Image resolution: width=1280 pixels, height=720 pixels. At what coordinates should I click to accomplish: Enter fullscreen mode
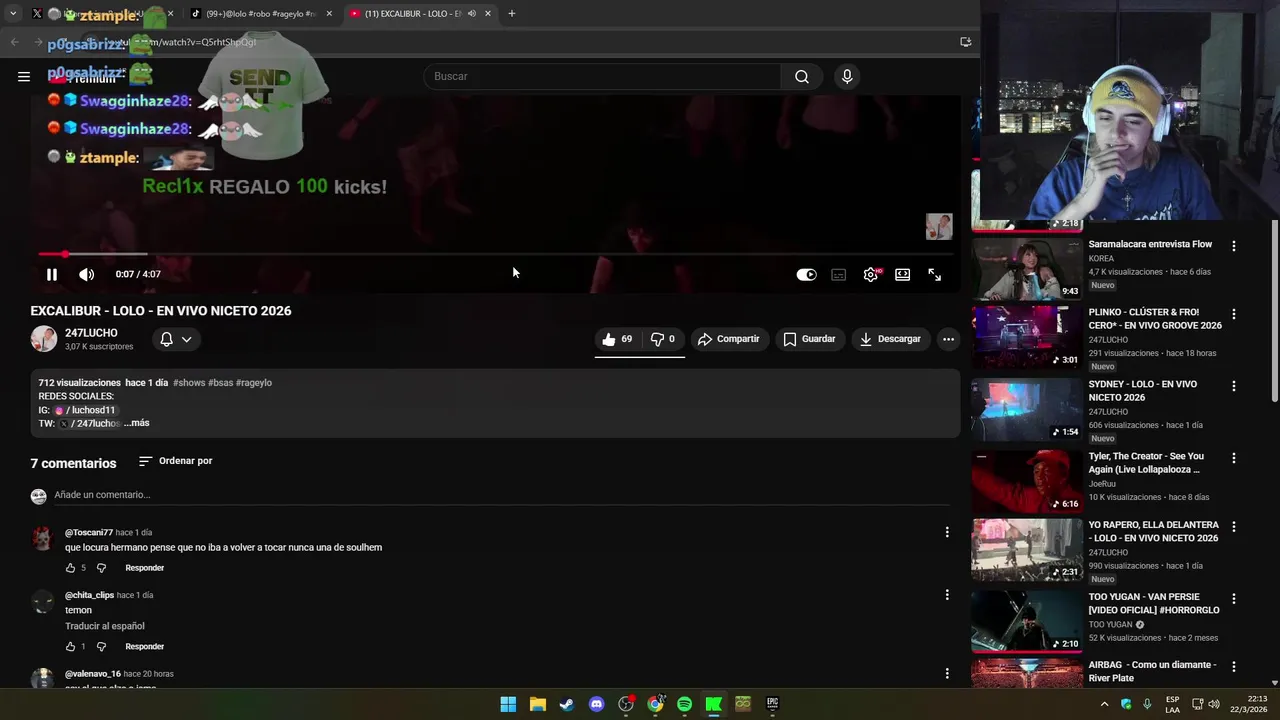(935, 275)
